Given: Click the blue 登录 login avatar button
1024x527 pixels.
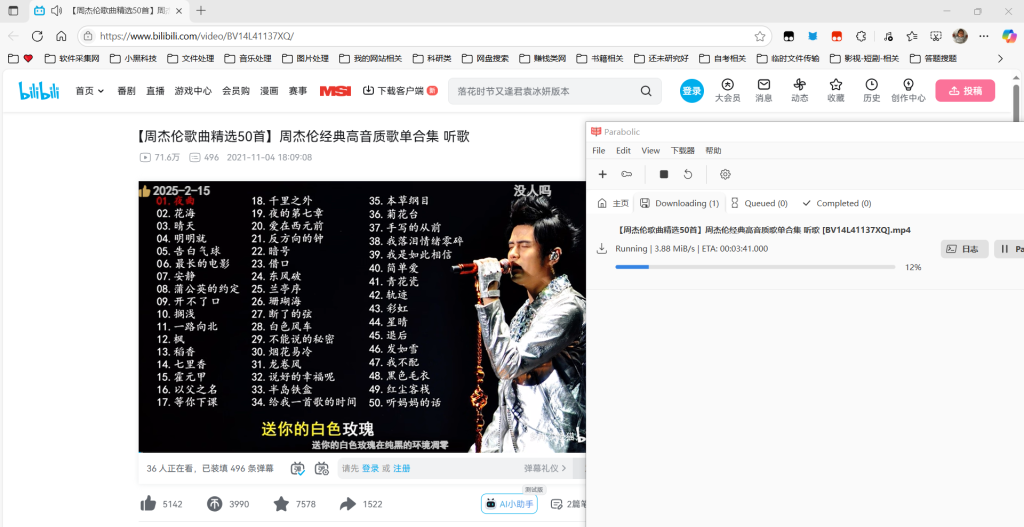Looking at the screenshot, I should click(x=692, y=91).
